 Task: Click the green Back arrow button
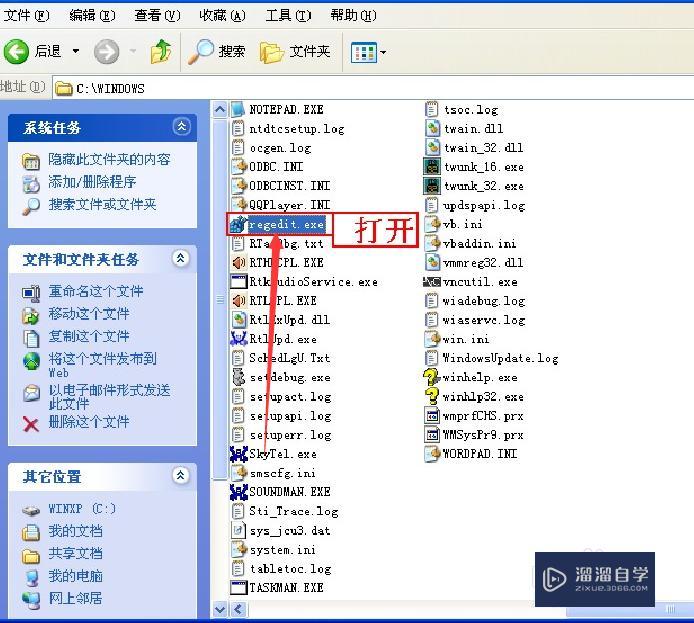click(16, 51)
